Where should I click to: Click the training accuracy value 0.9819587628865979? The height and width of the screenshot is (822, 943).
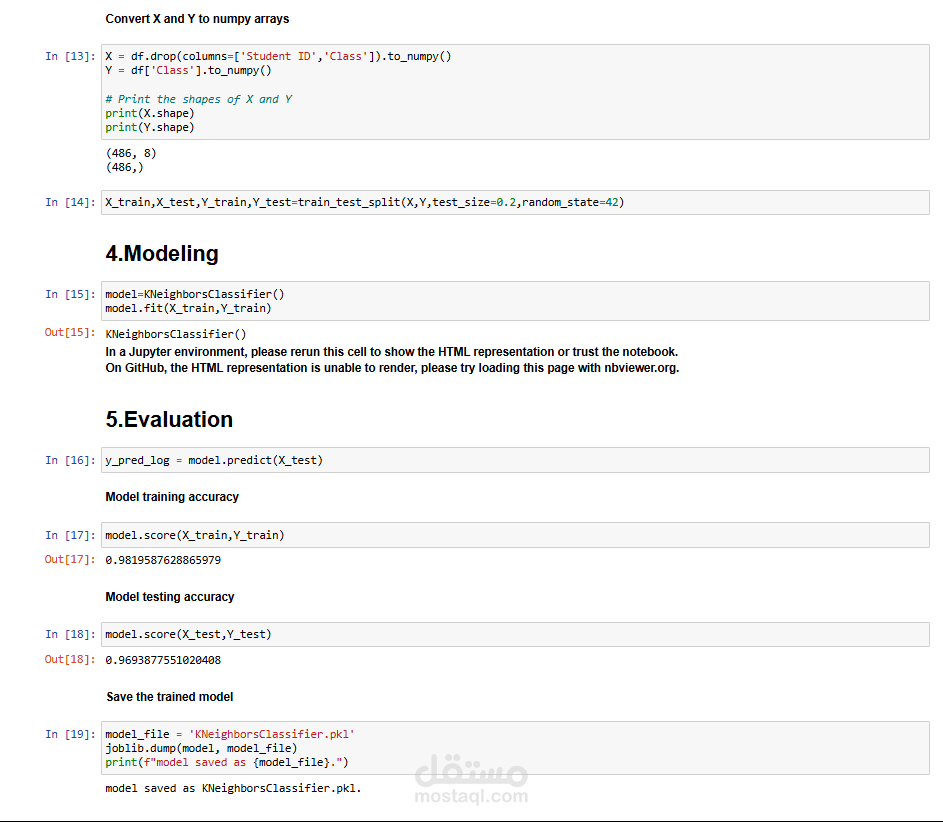click(163, 560)
